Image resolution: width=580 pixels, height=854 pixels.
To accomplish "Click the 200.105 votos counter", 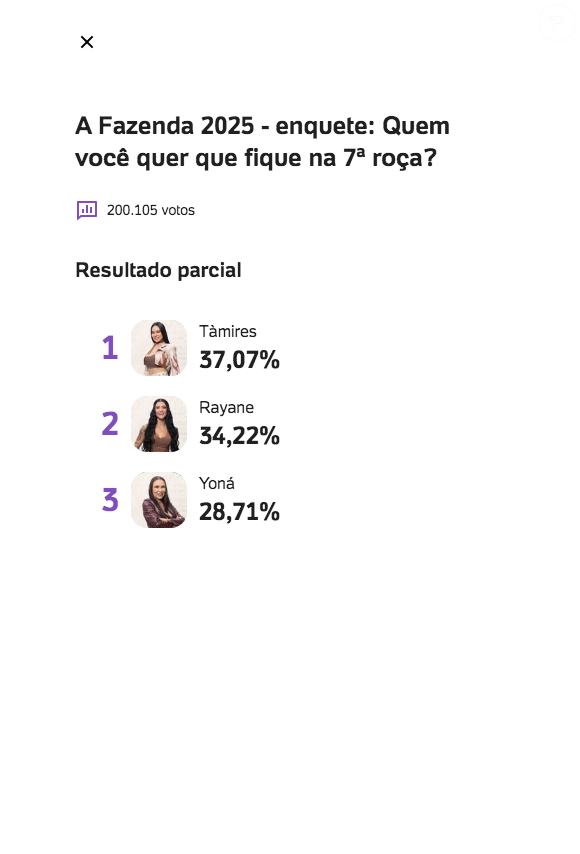I will coord(151,210).
